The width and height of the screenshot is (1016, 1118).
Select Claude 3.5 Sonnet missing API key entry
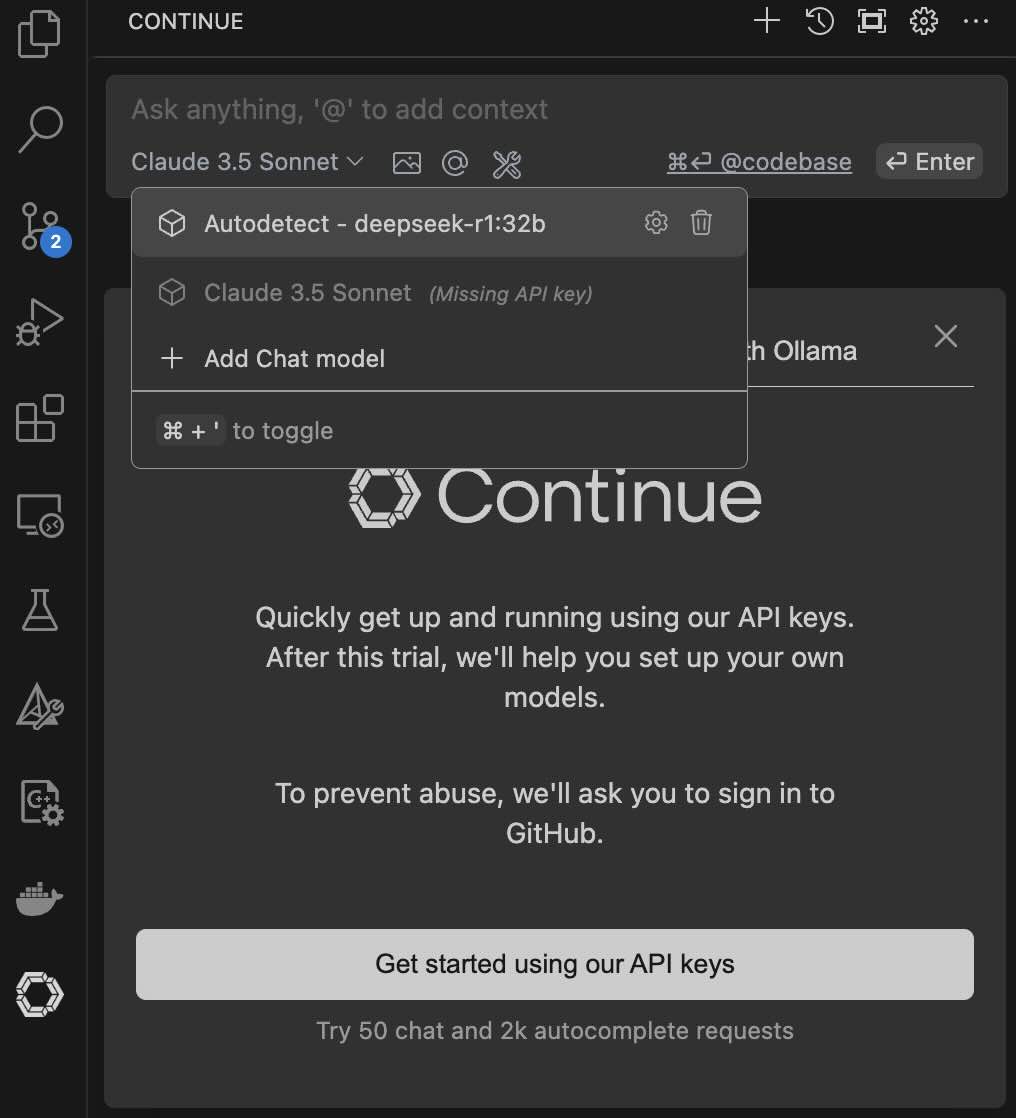[439, 292]
